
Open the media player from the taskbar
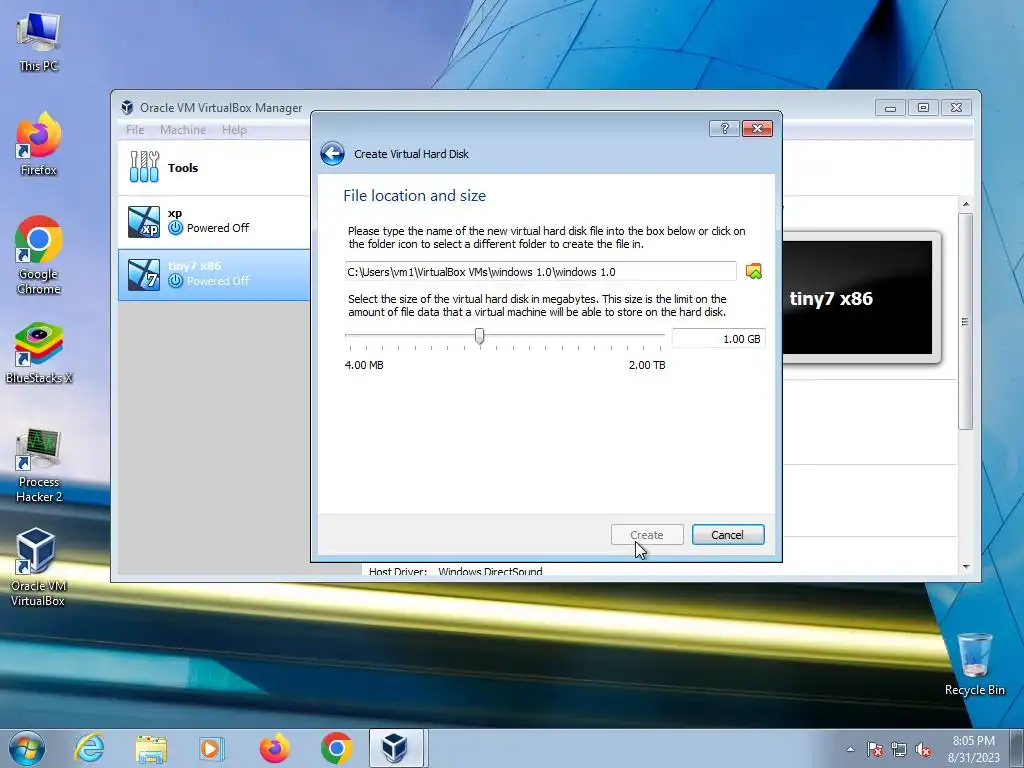pyautogui.click(x=212, y=748)
